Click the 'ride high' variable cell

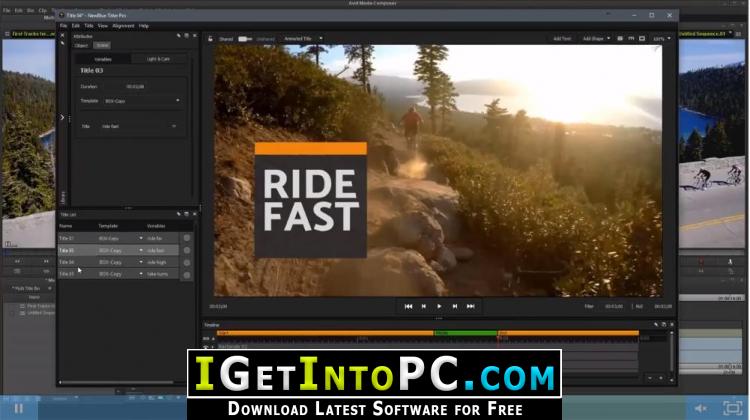(x=157, y=262)
